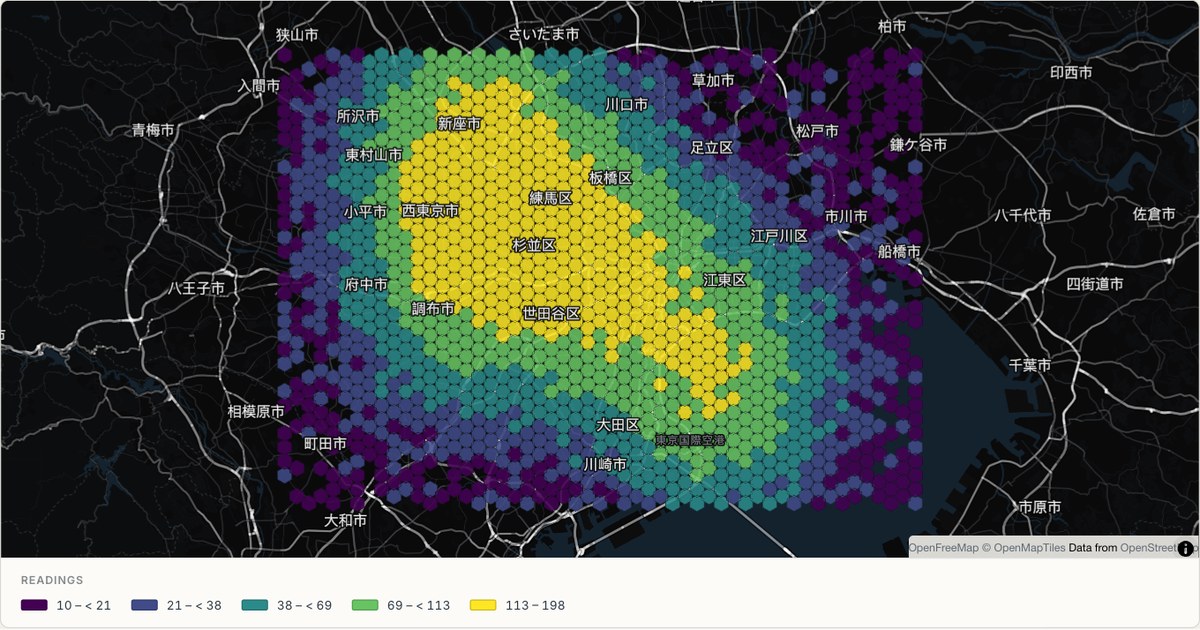This screenshot has height=630, width=1200.
Task: Click the 調布市 map label
Action: coord(433,309)
